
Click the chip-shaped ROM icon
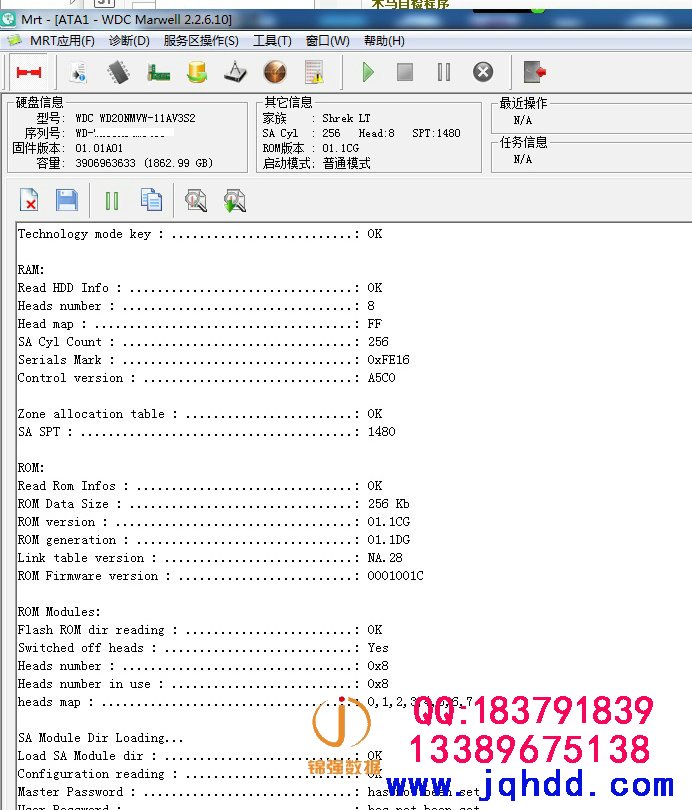(x=119, y=72)
